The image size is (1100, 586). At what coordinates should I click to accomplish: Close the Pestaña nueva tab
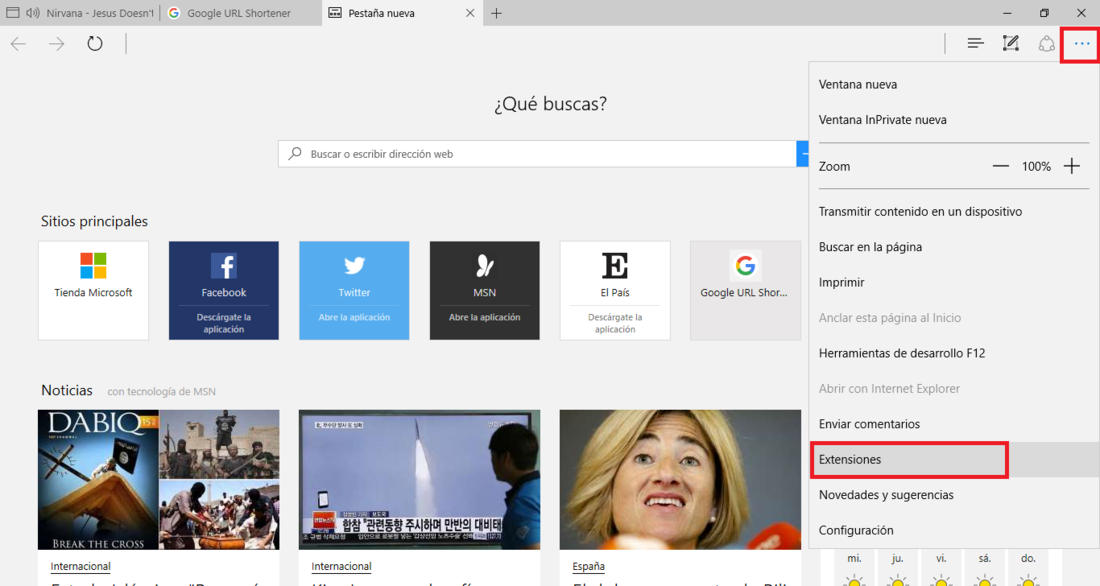pos(470,13)
